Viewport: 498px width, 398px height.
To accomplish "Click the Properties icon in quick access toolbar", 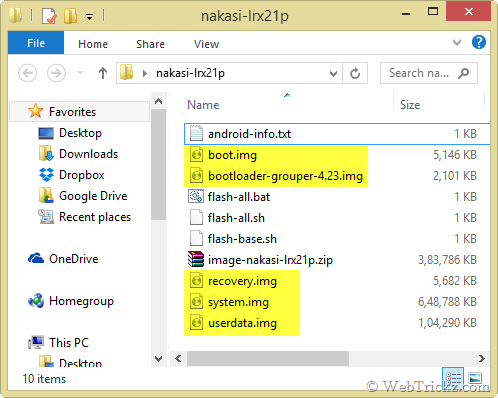I will (49, 16).
